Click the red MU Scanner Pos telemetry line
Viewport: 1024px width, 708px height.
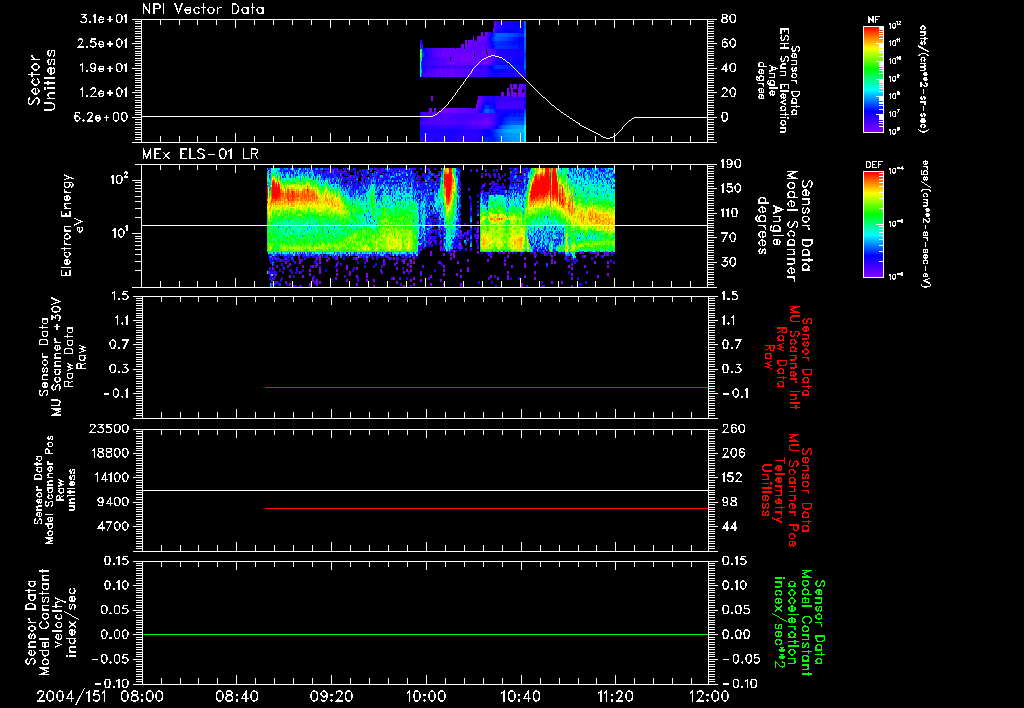(x=487, y=508)
